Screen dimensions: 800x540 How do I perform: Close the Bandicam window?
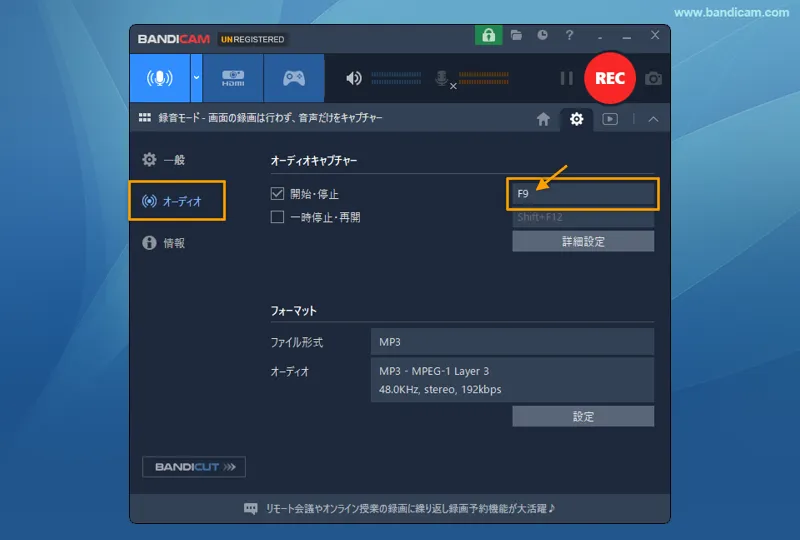pyautogui.click(x=655, y=35)
